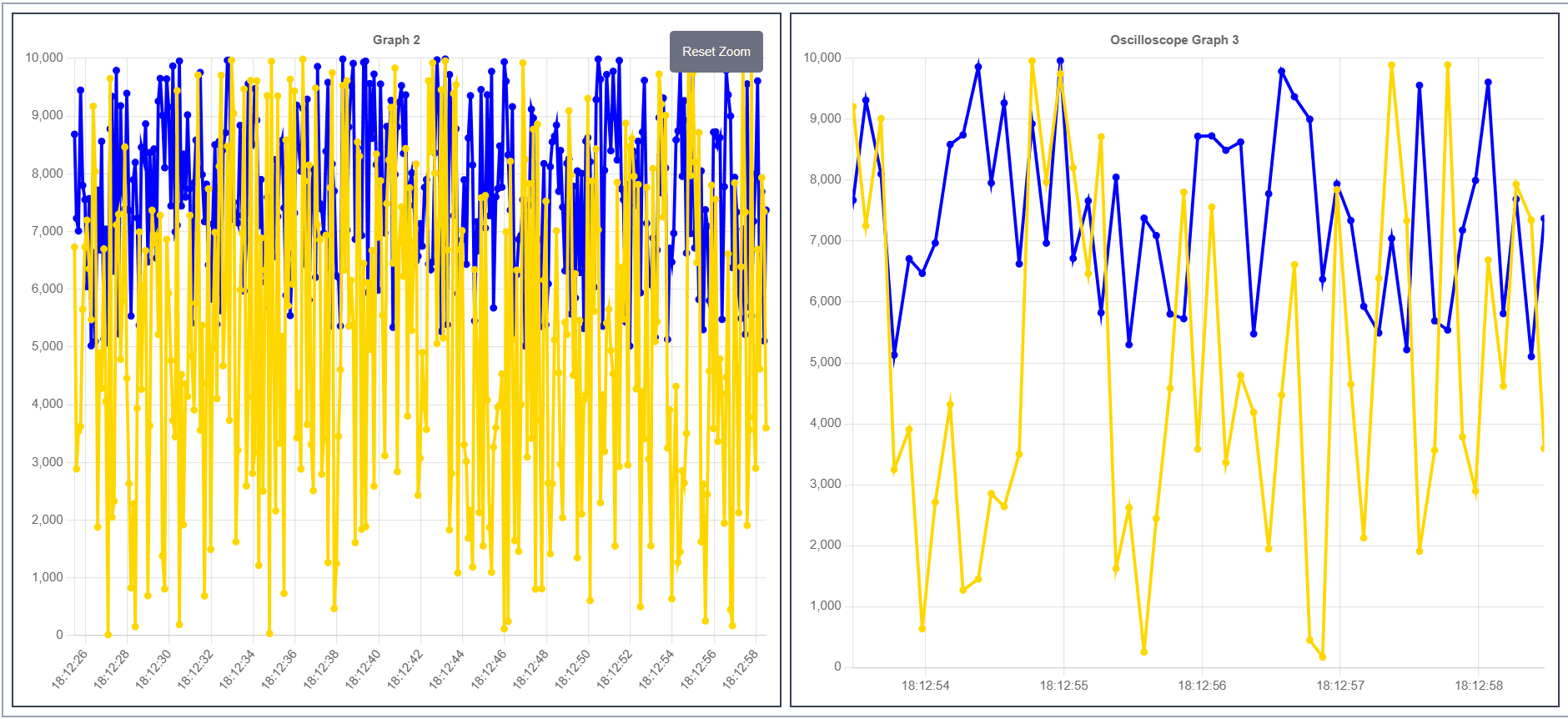Click 18:12:54 axis label under Oscilloscope Graph 3
This screenshot has height=719, width=1568.
[x=925, y=686]
